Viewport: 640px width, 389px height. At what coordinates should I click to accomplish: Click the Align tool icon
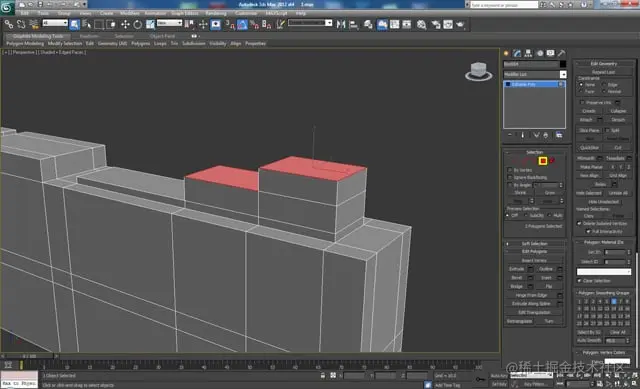[353, 24]
